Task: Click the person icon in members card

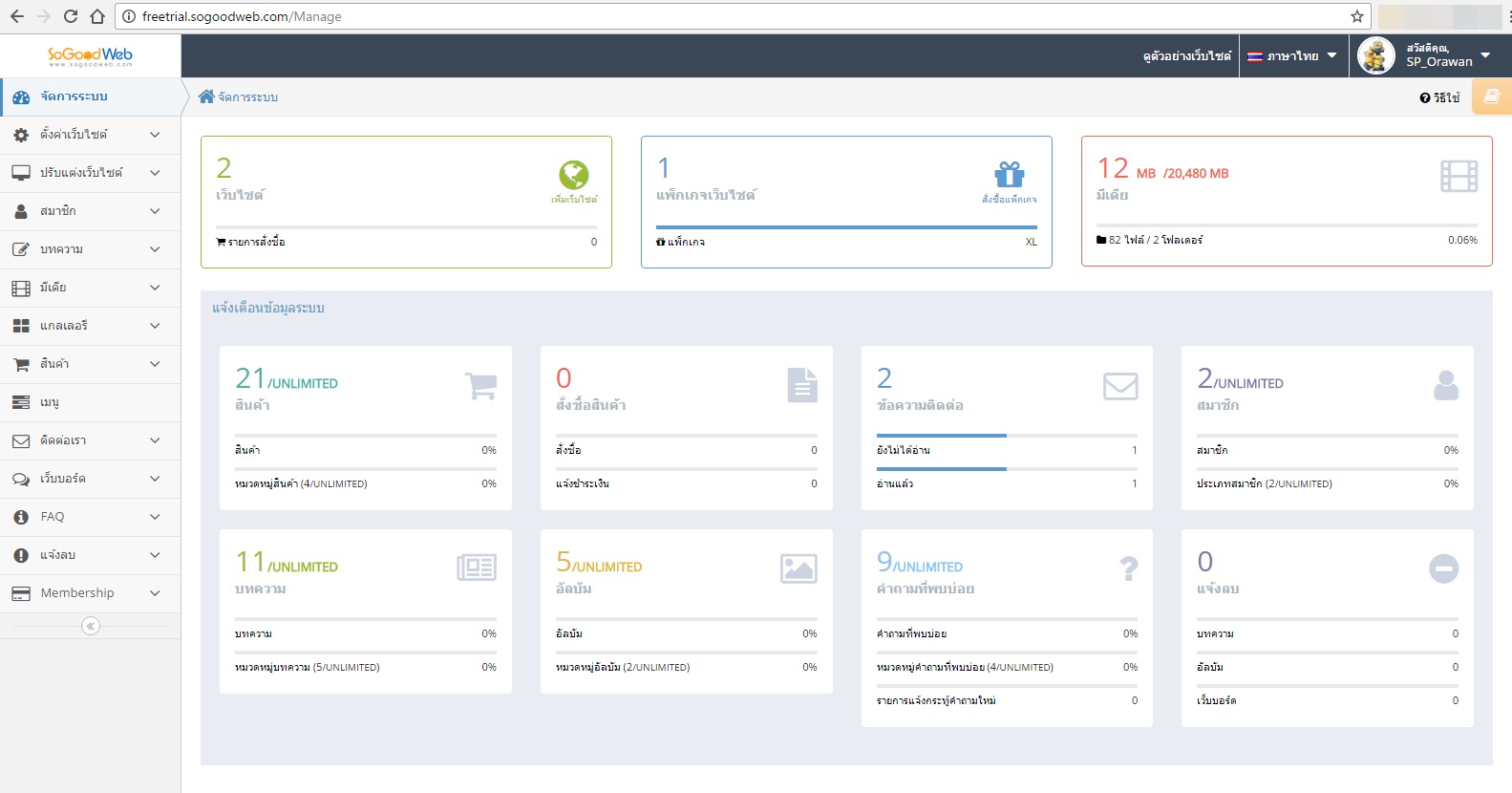Action: tap(1446, 385)
